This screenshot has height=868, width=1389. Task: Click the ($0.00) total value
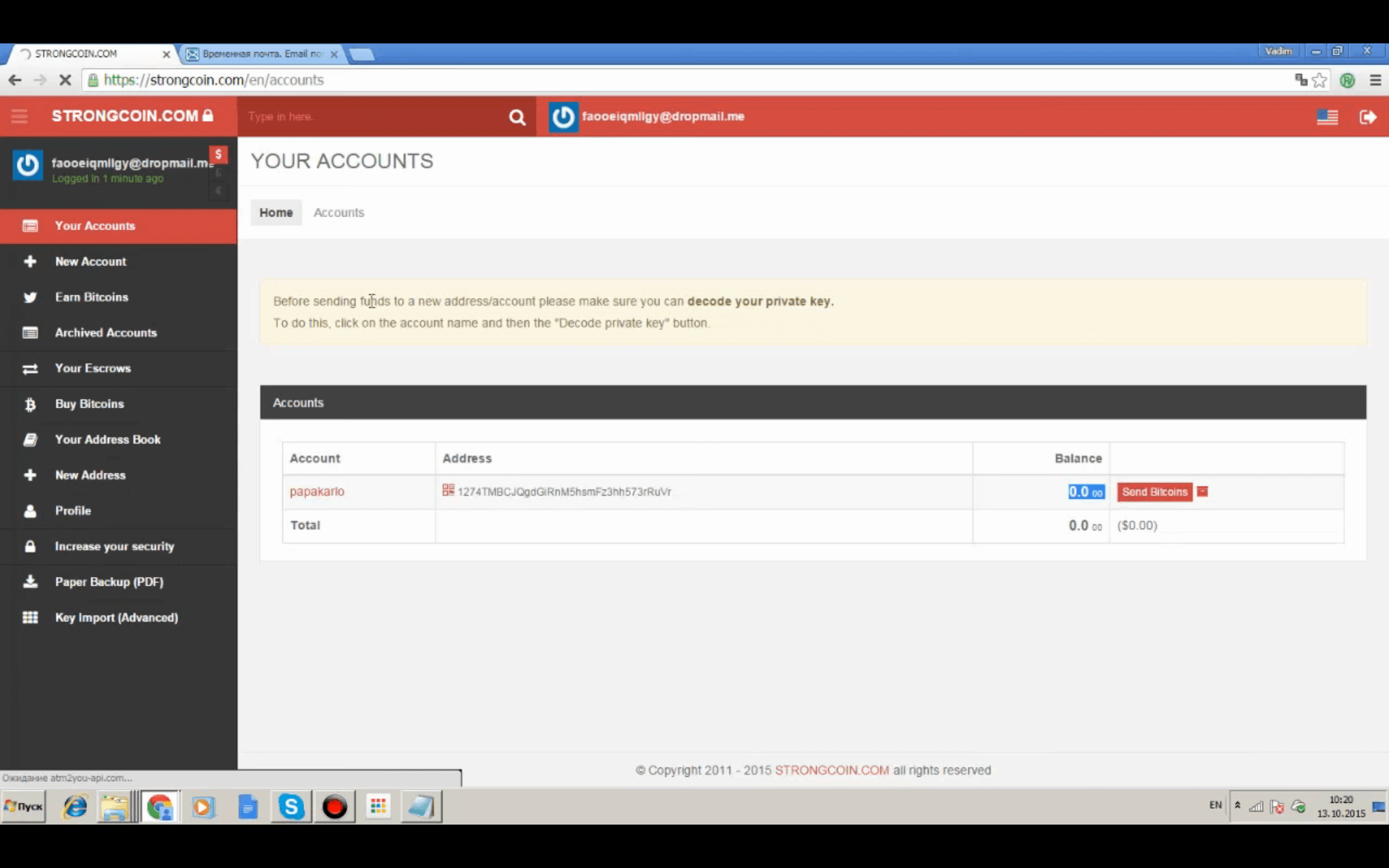click(x=1137, y=525)
